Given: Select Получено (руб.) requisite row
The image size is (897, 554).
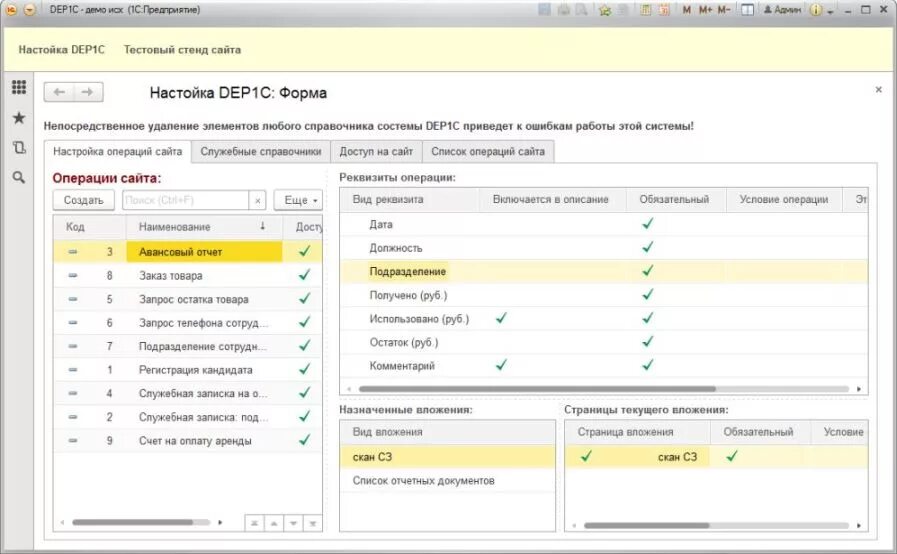Looking at the screenshot, I should [x=604, y=295].
